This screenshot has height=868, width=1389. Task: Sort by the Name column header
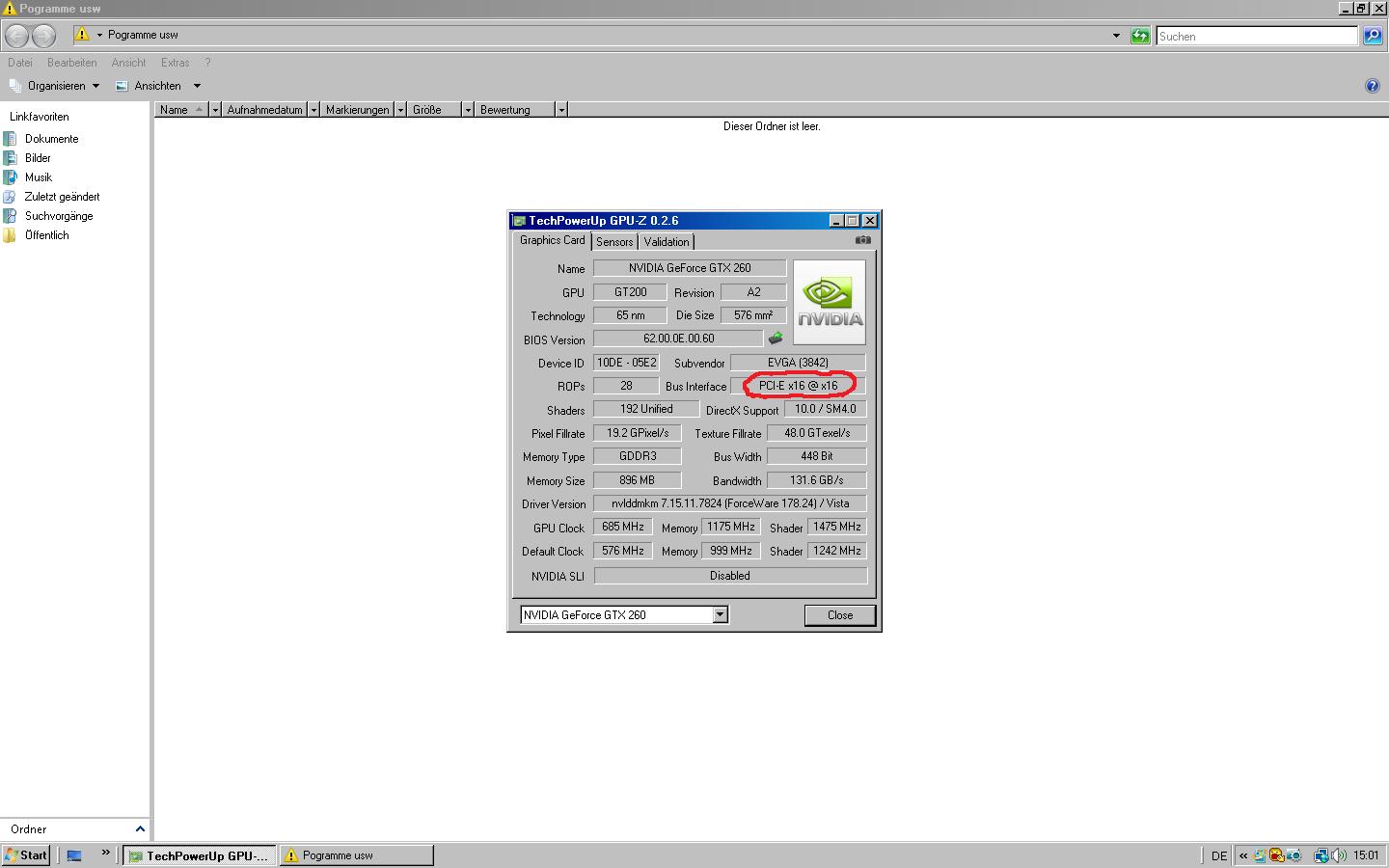[182, 110]
